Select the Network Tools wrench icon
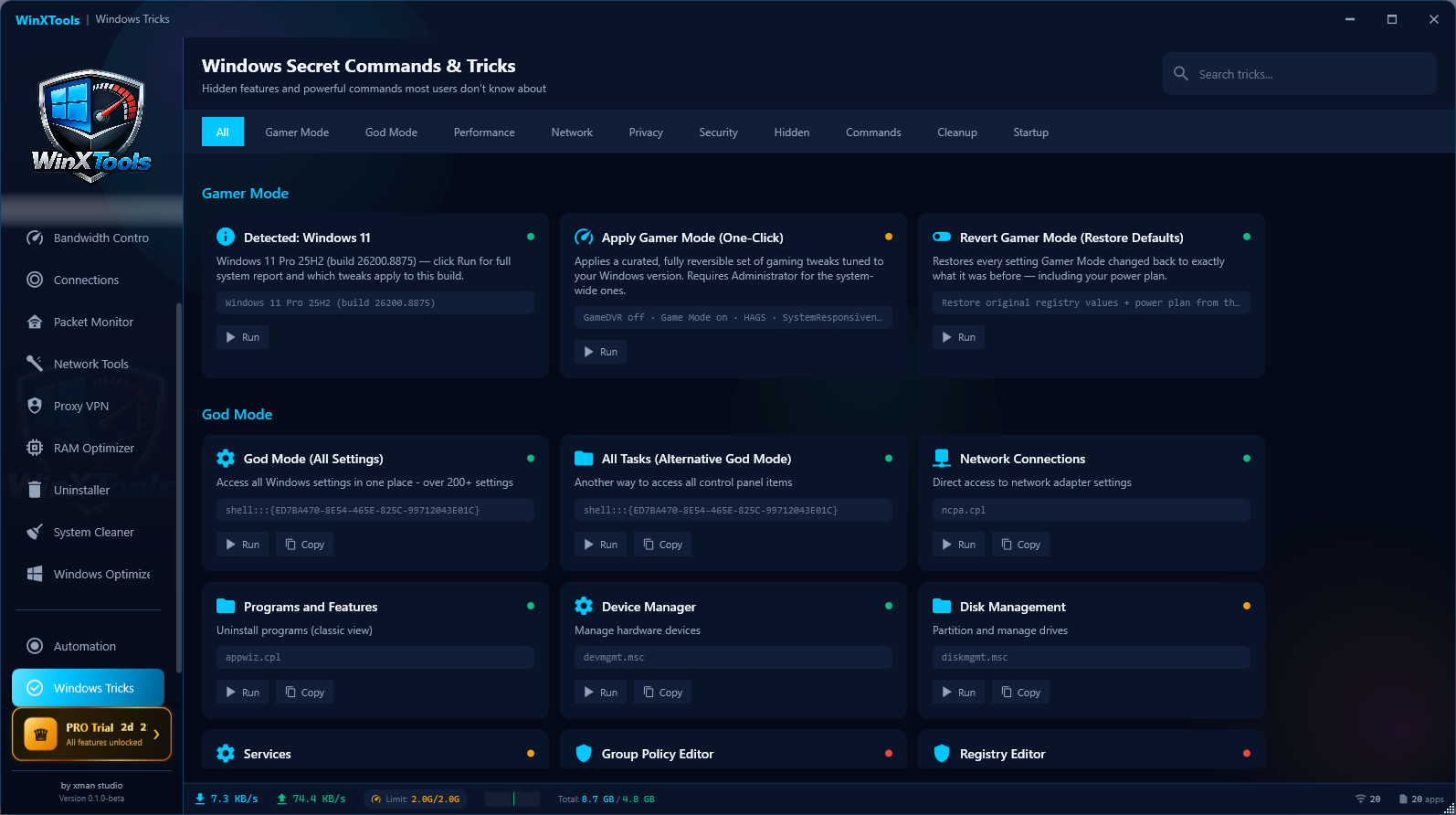 click(x=35, y=364)
